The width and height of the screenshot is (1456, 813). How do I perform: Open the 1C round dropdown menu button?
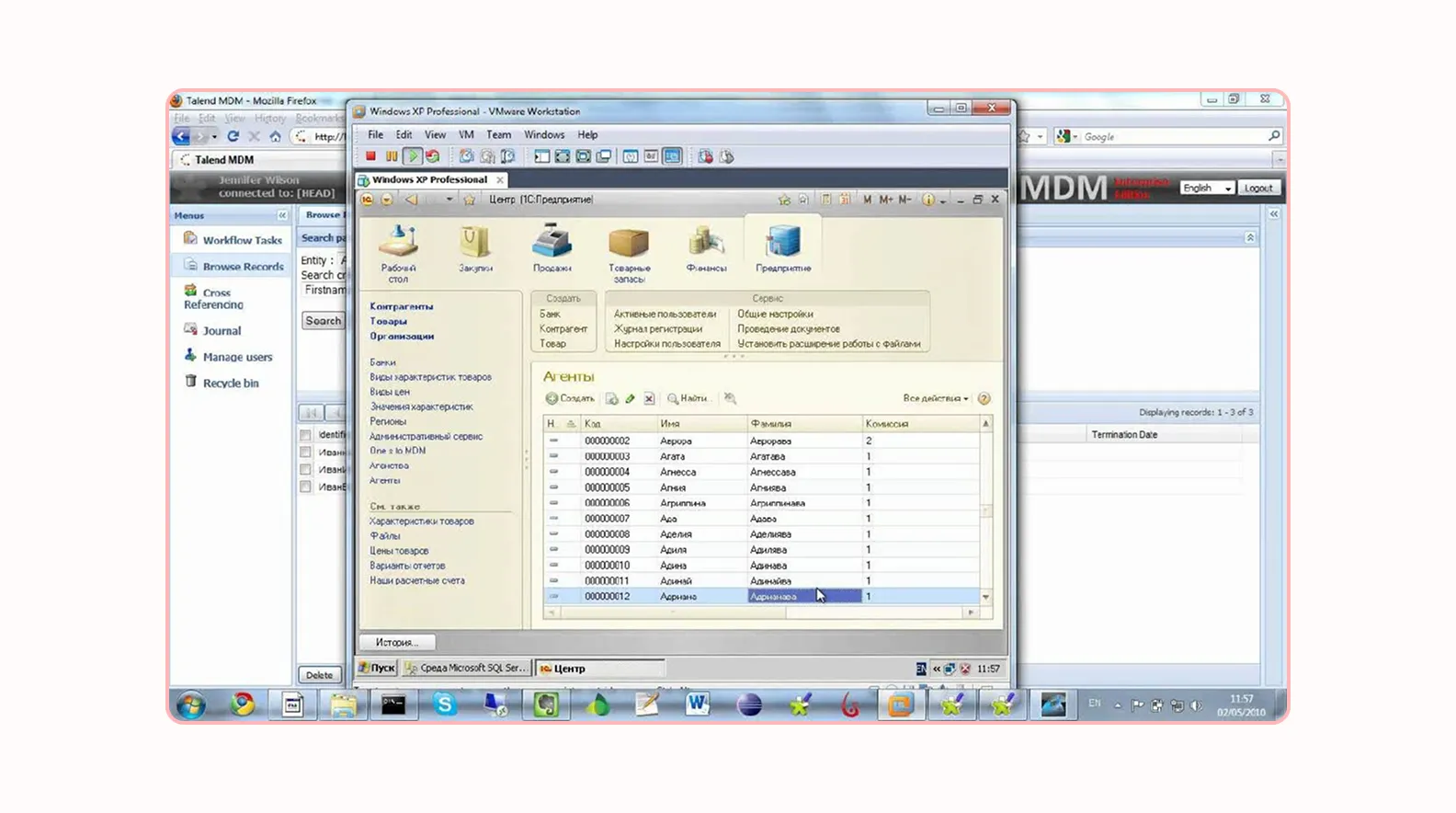(387, 200)
